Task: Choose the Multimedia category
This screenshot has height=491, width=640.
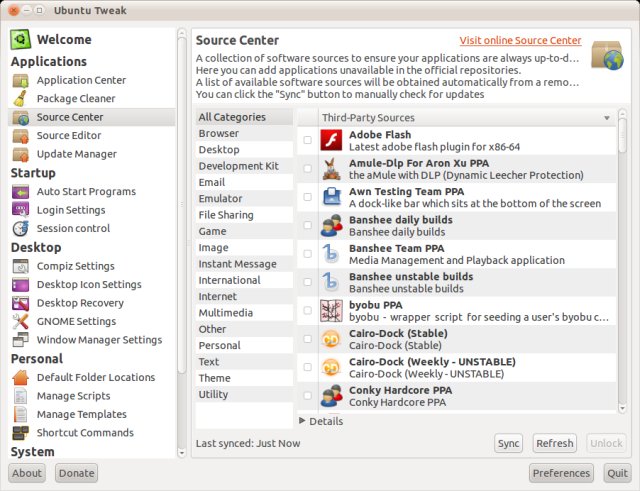Action: (244, 313)
